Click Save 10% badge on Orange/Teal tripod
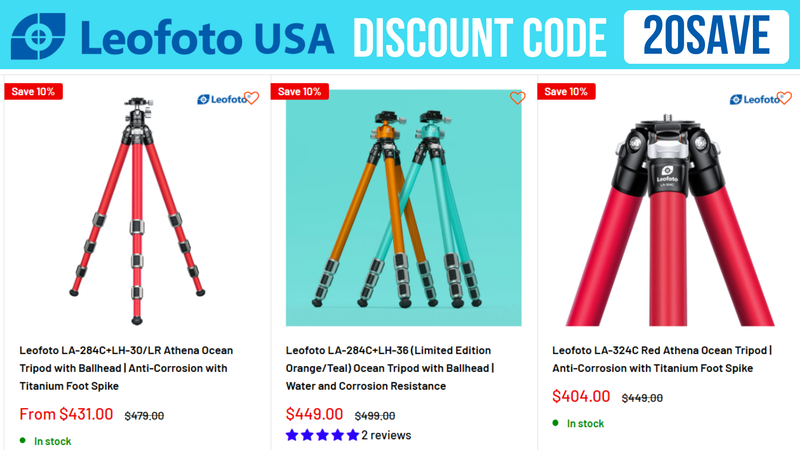The image size is (800, 450). click(299, 91)
